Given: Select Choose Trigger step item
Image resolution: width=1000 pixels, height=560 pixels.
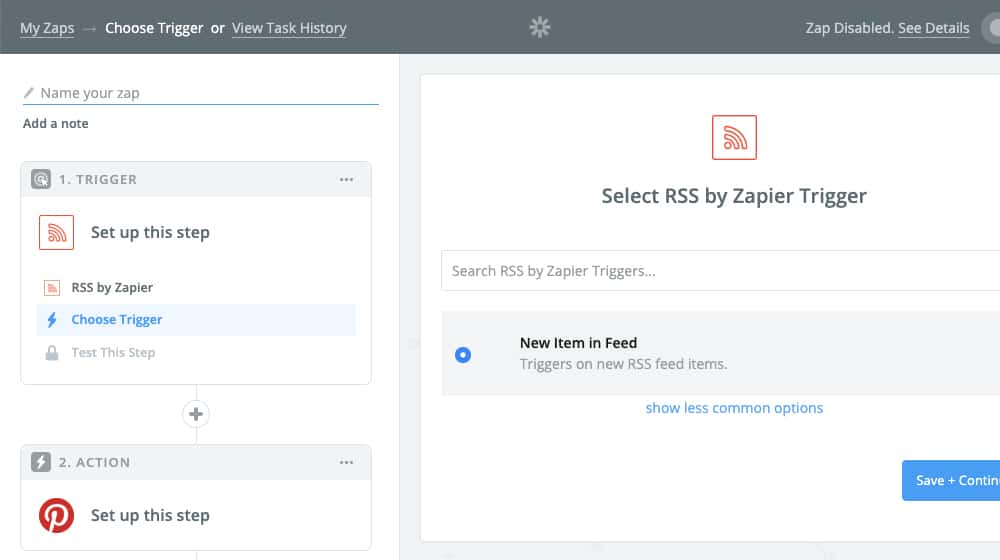Looking at the screenshot, I should (x=196, y=320).
